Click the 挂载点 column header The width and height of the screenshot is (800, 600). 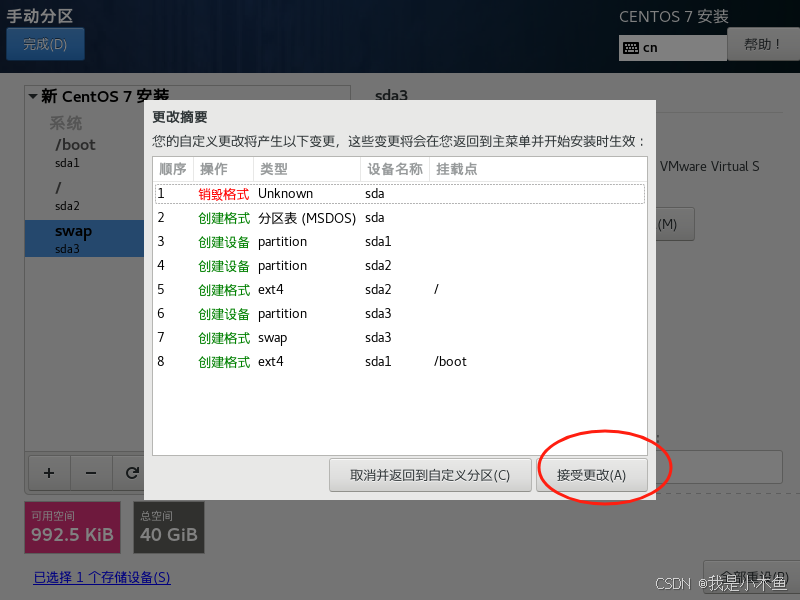click(538, 169)
